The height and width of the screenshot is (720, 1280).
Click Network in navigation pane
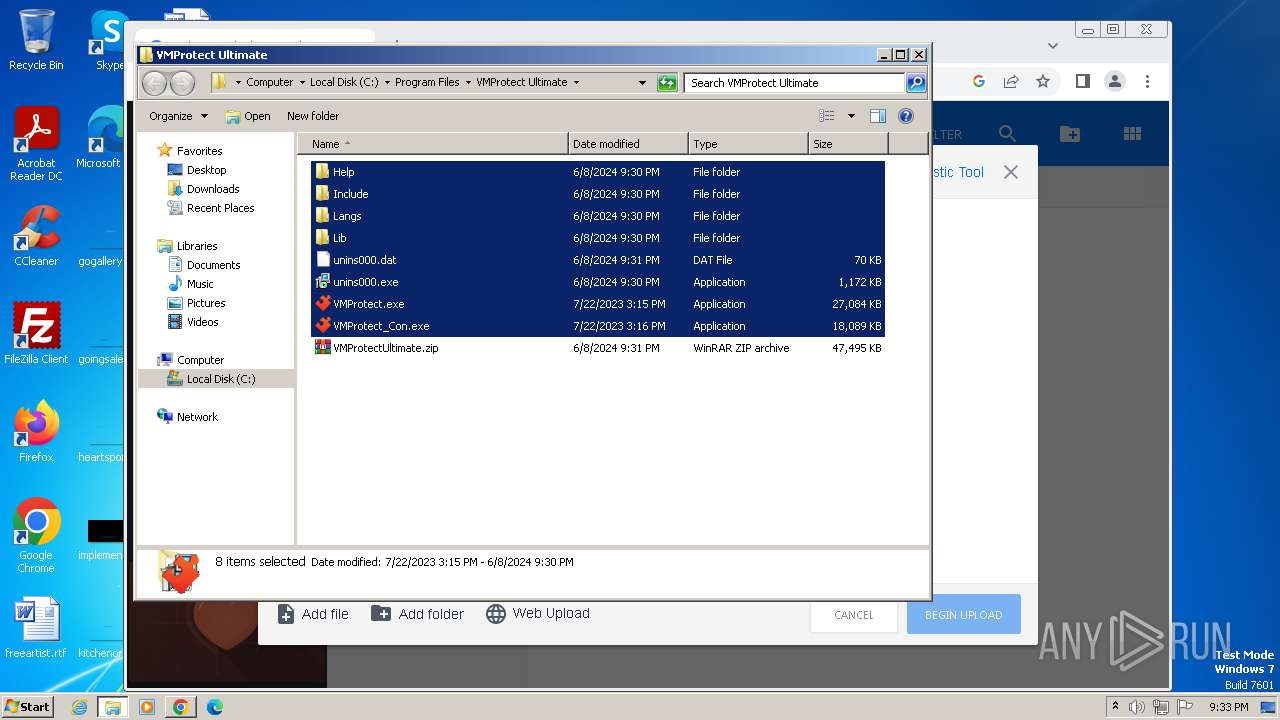tap(197, 417)
